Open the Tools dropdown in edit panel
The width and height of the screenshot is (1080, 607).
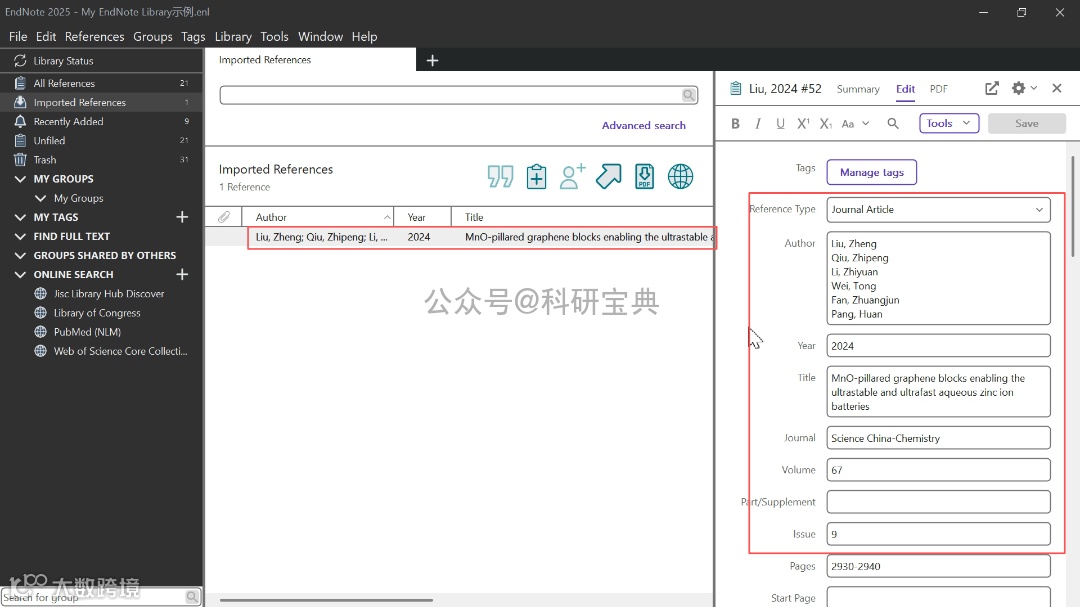pyautogui.click(x=949, y=123)
